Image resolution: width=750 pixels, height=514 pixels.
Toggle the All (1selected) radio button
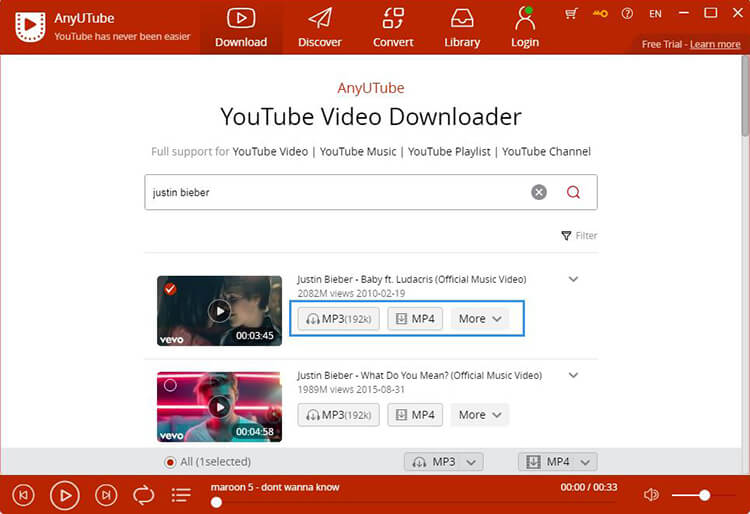click(x=169, y=462)
